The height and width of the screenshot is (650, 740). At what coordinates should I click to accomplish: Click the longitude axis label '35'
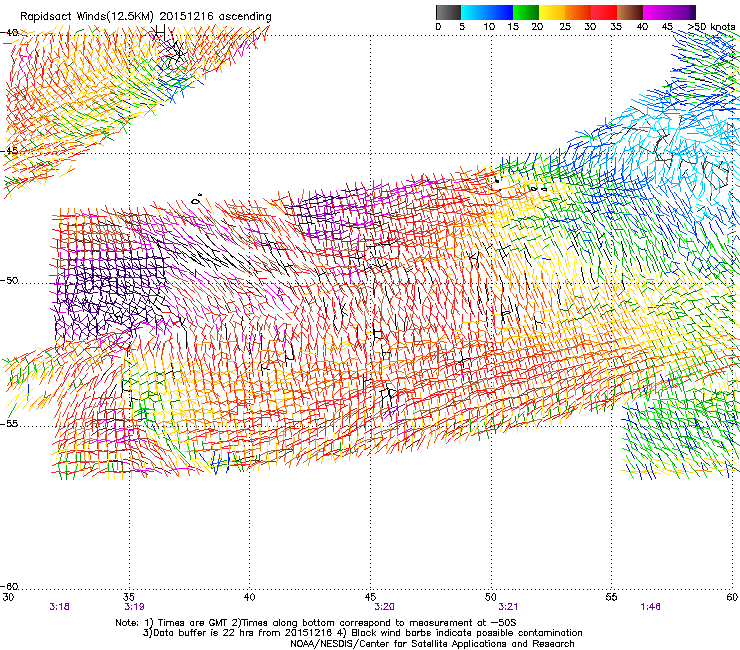(129, 597)
